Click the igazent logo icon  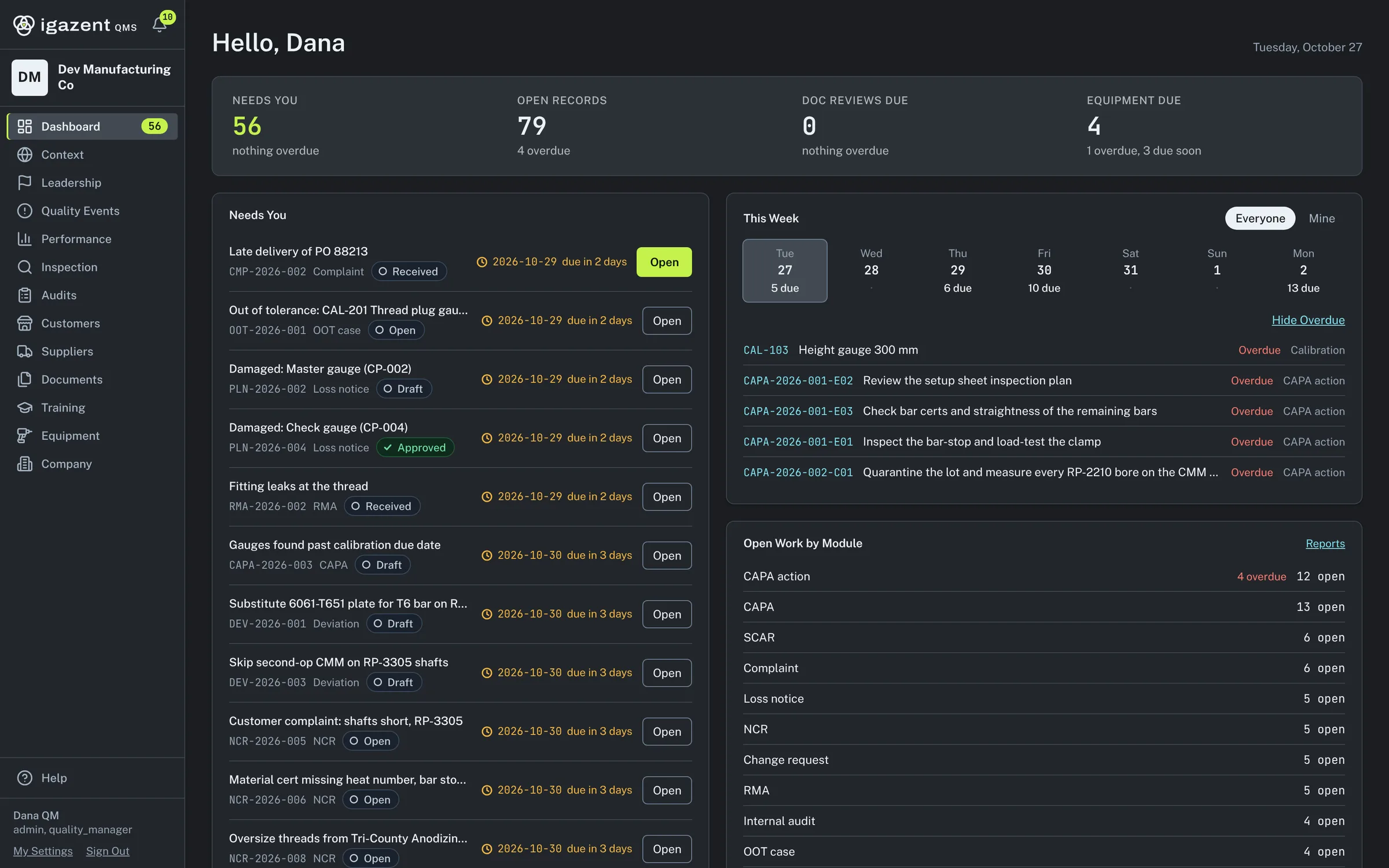click(24, 25)
